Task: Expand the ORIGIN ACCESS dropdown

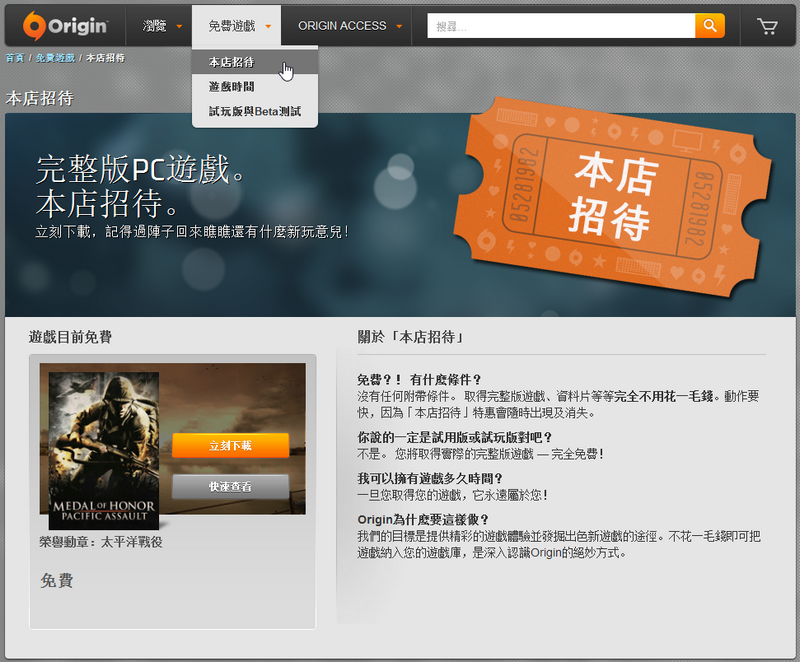Action: click(x=350, y=26)
